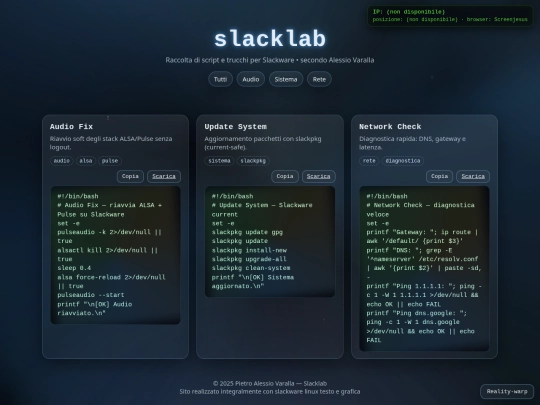Copy the Audio Fix script

(130, 176)
